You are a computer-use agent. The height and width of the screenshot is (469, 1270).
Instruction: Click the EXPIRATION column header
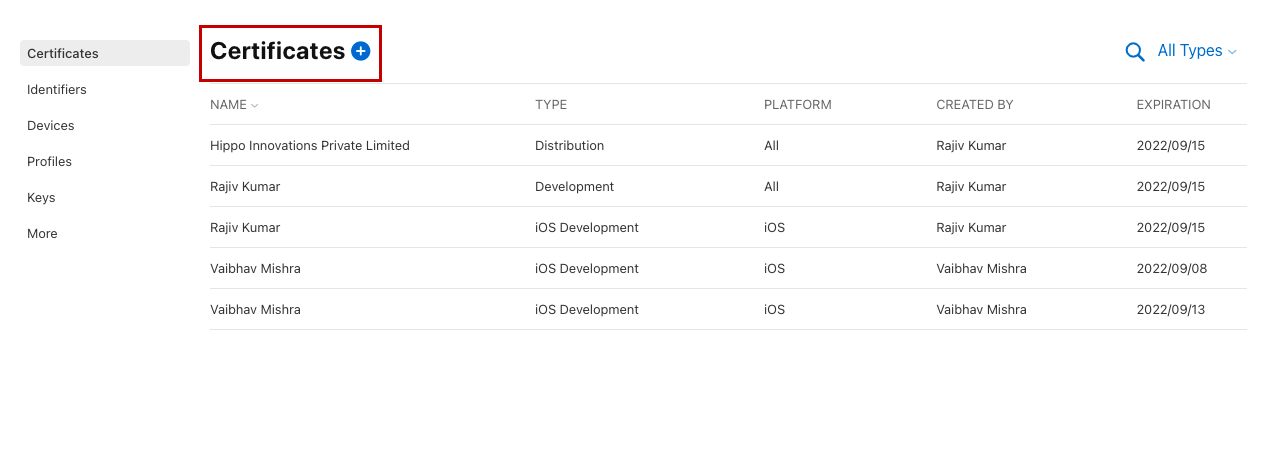[x=1173, y=105]
